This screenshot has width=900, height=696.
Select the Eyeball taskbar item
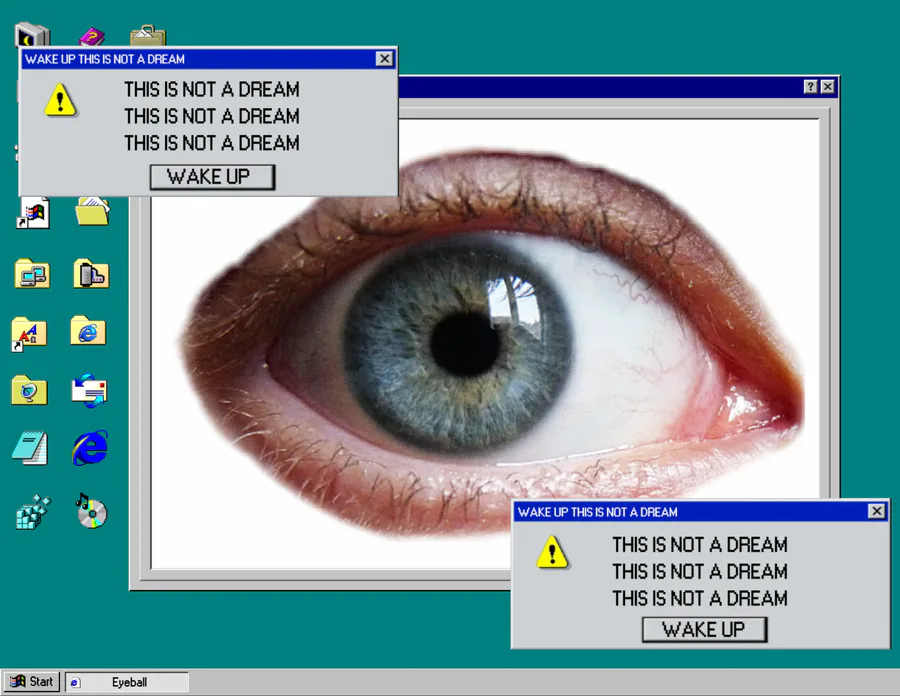(x=127, y=682)
